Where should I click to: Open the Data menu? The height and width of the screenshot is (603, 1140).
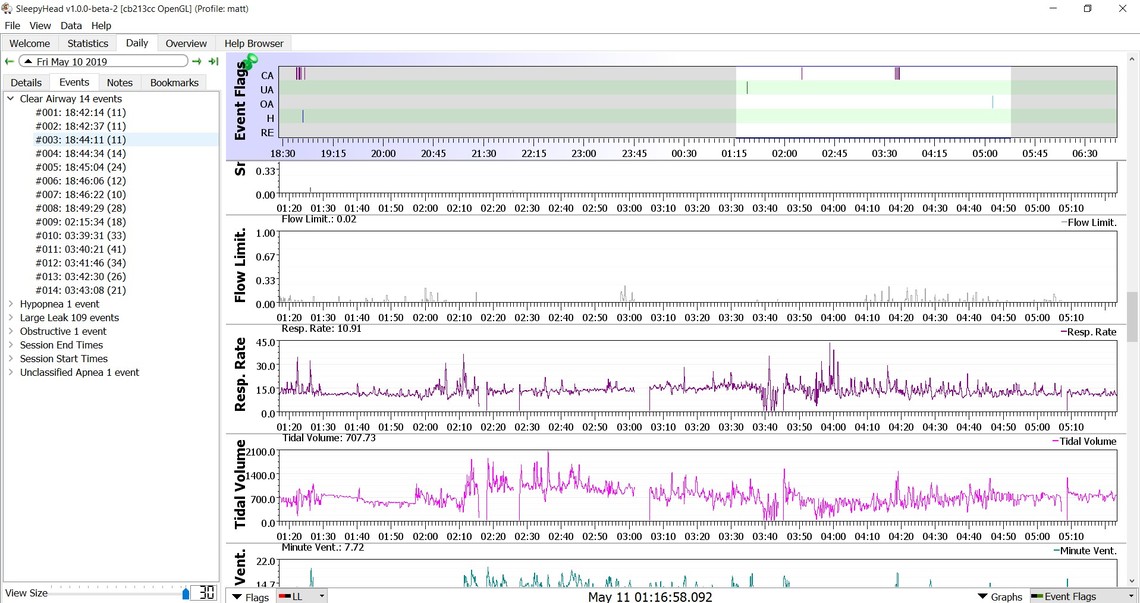click(x=71, y=25)
